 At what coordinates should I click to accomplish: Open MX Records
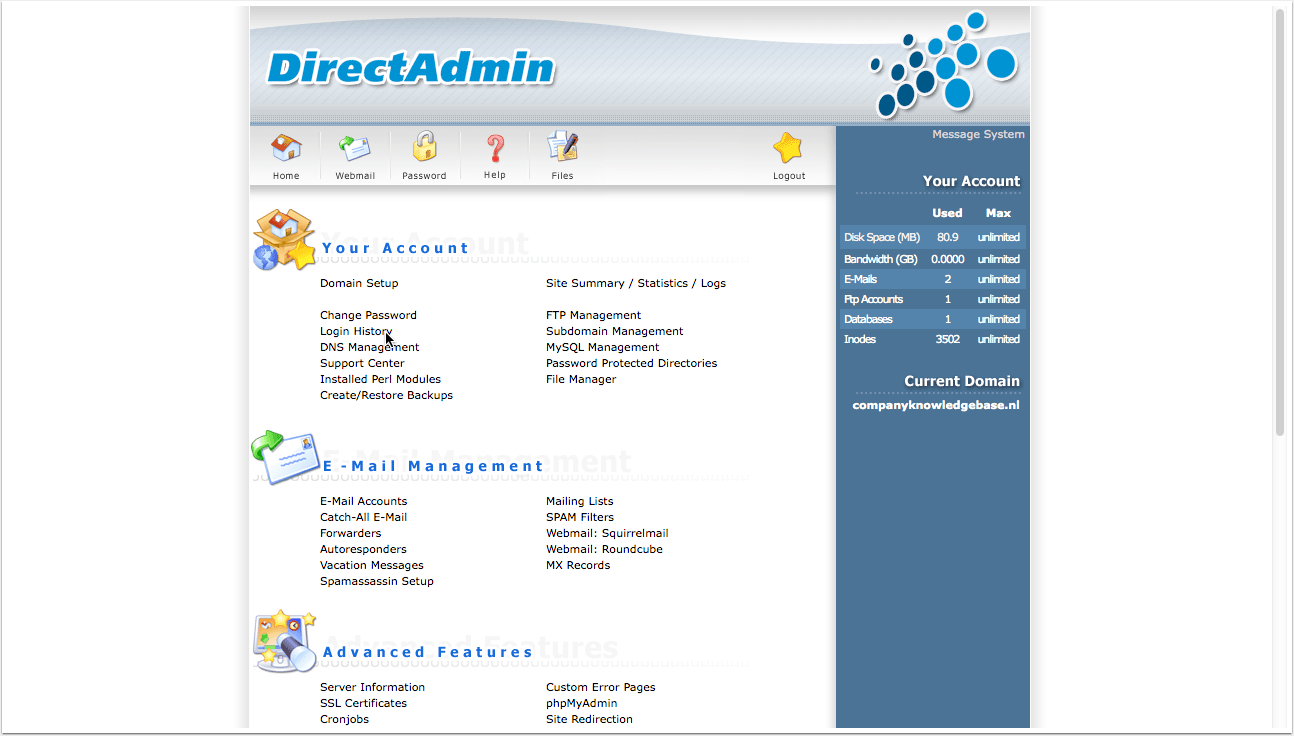tap(578, 565)
